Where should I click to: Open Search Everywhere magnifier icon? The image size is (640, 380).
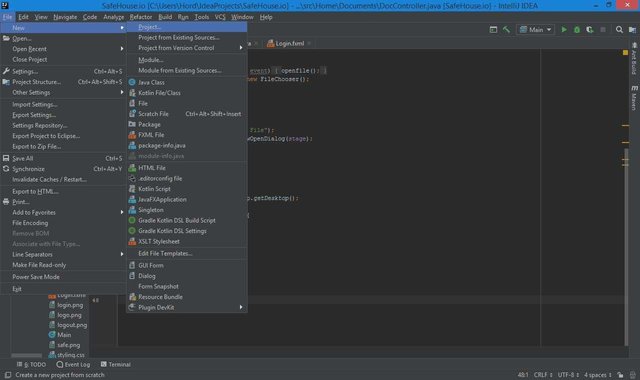coord(619,29)
